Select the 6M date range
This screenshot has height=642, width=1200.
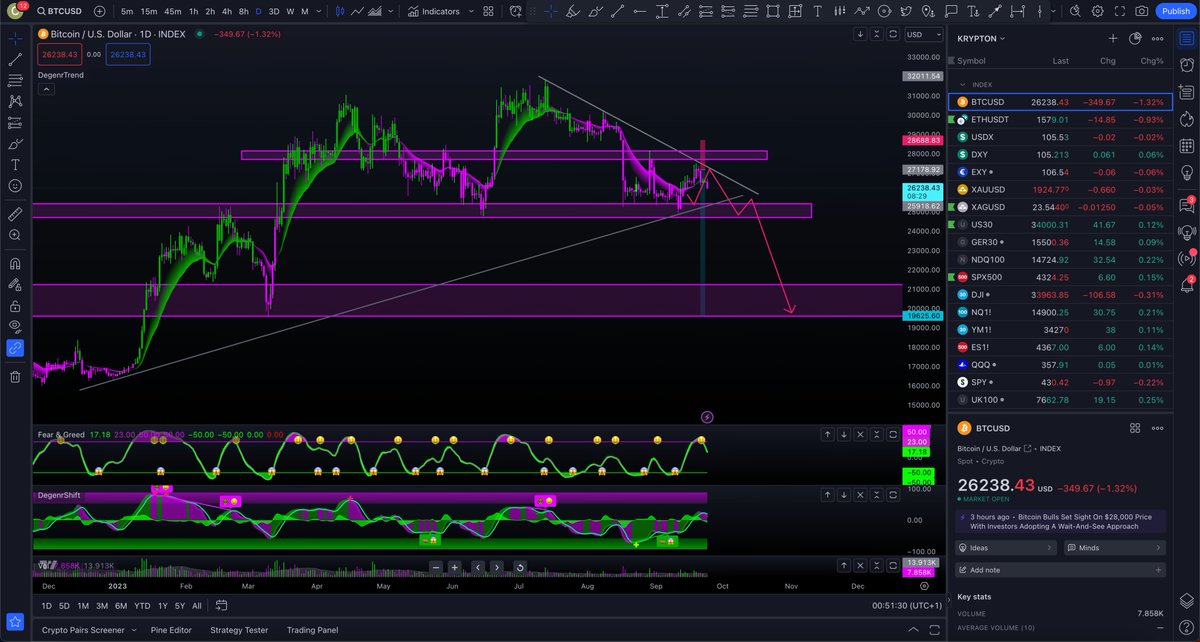(120, 606)
